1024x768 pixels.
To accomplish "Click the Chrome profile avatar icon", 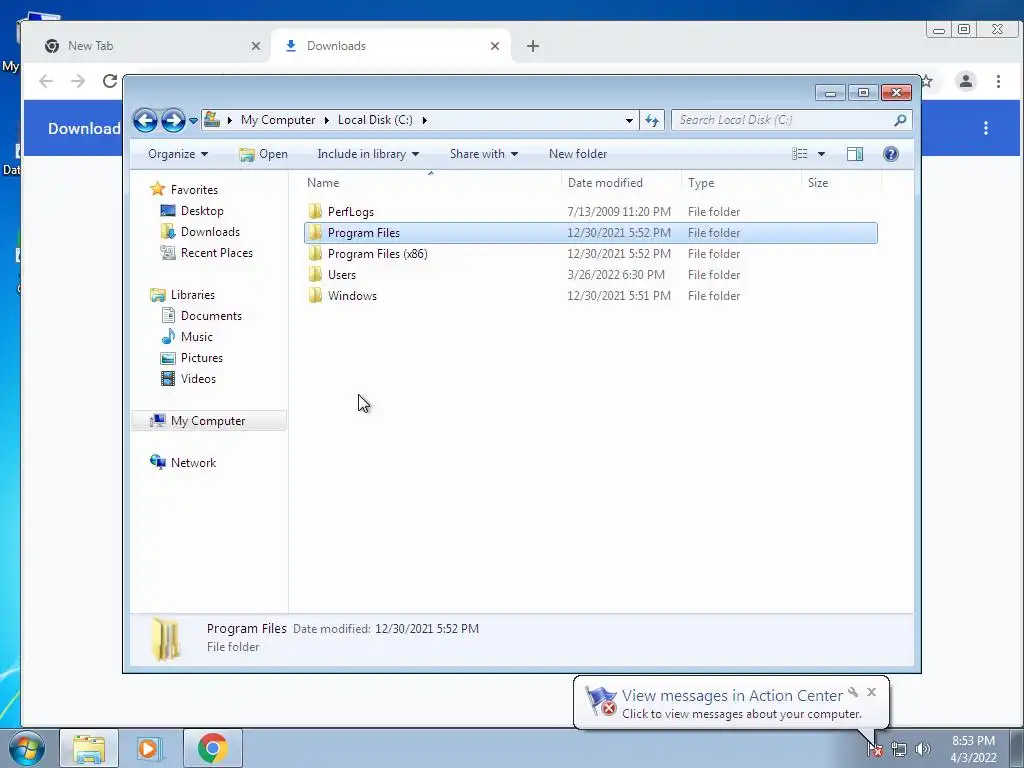I will click(966, 81).
